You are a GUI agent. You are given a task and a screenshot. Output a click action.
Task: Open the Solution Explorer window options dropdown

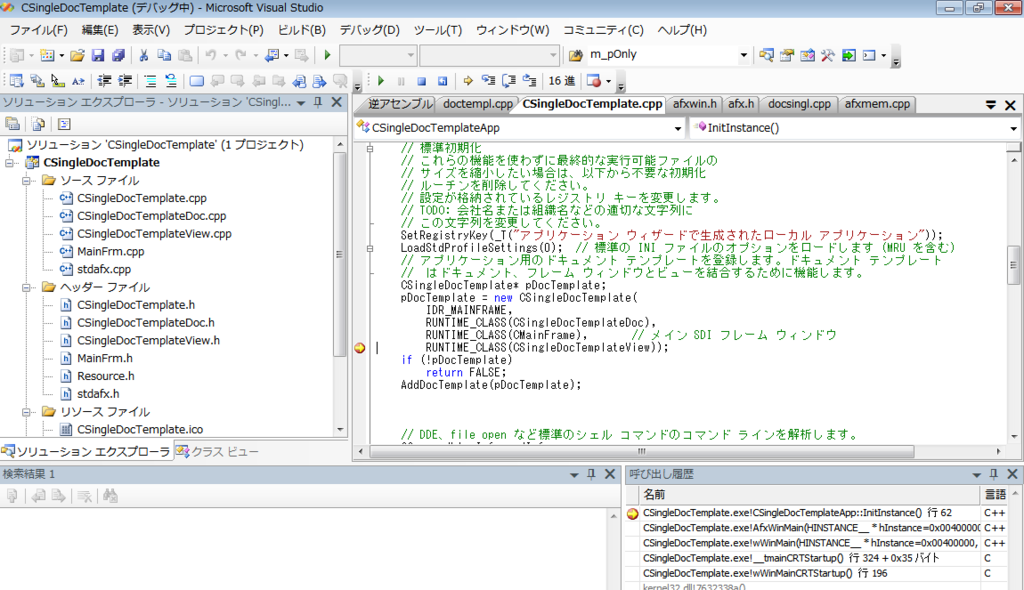[x=301, y=103]
